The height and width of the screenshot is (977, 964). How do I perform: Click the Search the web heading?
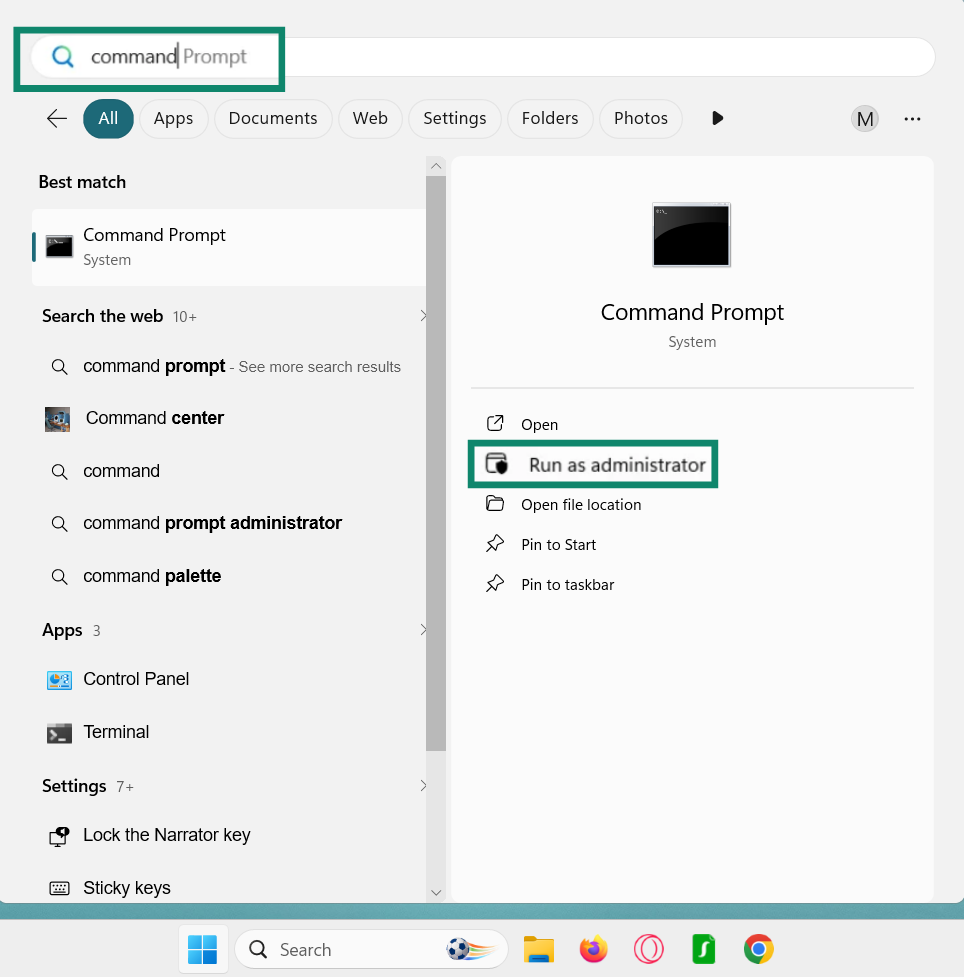(x=103, y=316)
